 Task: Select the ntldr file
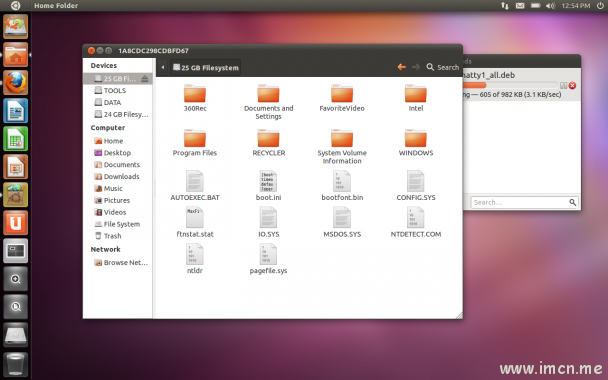coord(195,259)
